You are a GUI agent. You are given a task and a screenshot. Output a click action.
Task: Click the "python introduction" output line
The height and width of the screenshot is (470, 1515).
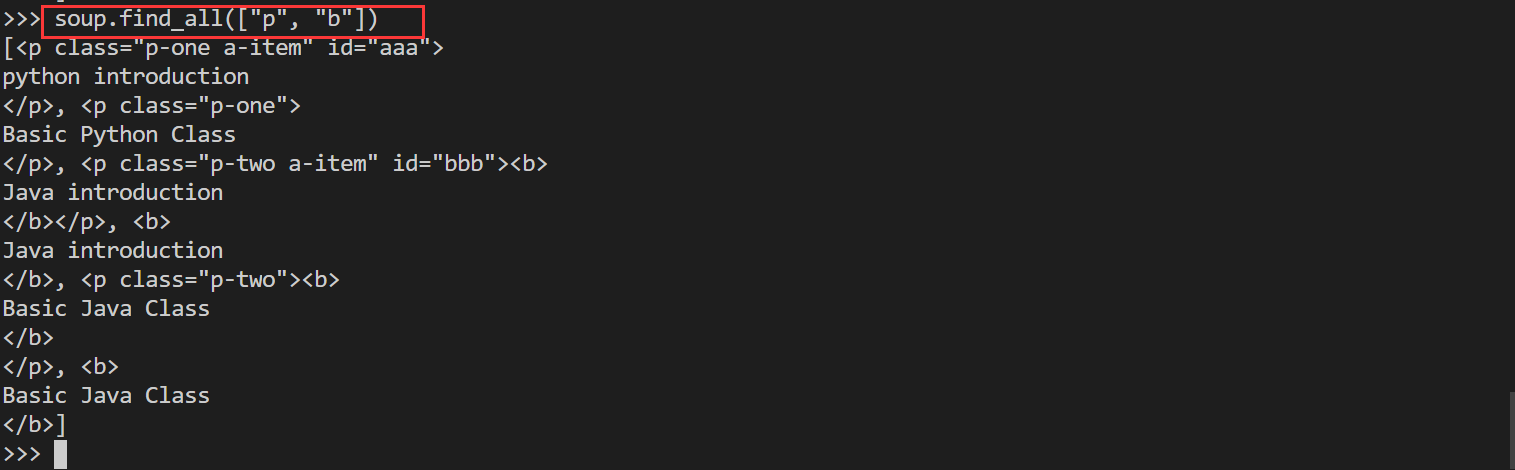tap(126, 77)
